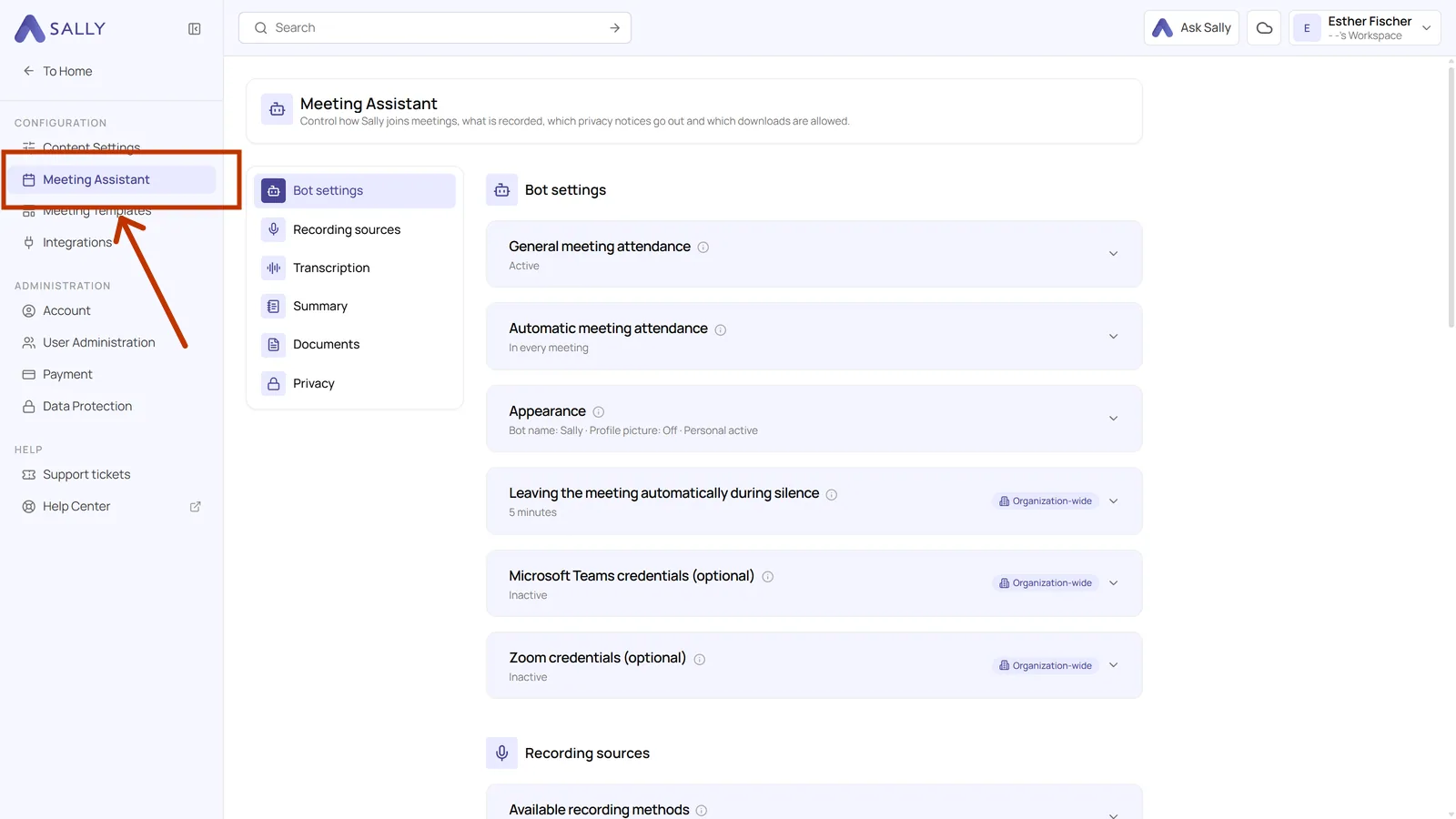Click Organization-wide badge on Microsoft Teams row
This screenshot has height=819, width=1456.
click(1046, 583)
